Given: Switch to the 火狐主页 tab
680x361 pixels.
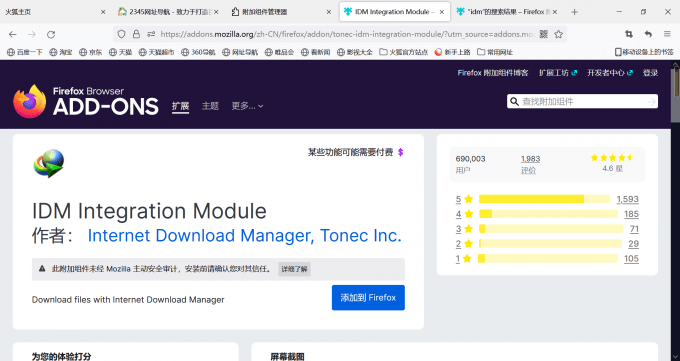Looking at the screenshot, I should (55, 12).
